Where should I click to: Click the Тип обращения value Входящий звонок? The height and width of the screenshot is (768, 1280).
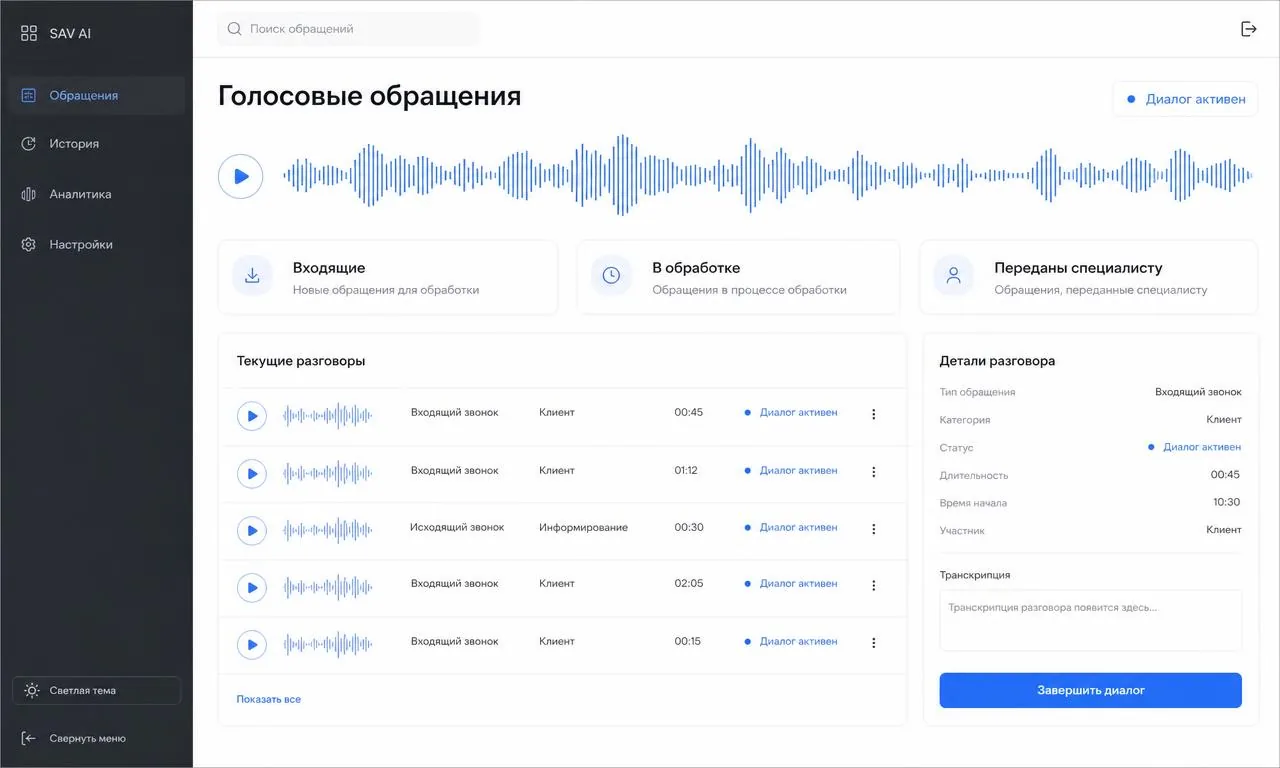pyautogui.click(x=1198, y=392)
